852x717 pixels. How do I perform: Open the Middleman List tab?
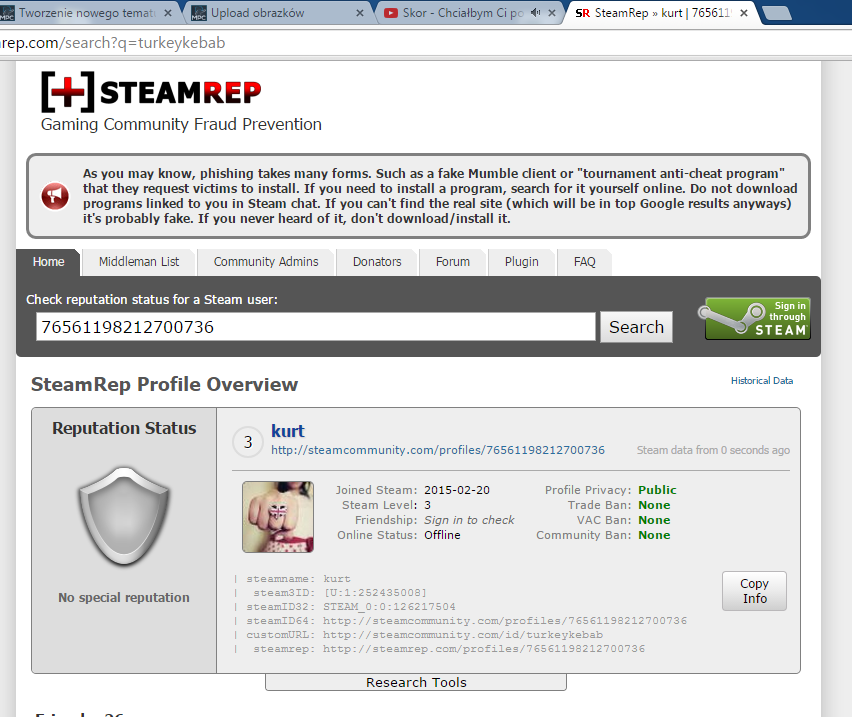click(x=139, y=262)
